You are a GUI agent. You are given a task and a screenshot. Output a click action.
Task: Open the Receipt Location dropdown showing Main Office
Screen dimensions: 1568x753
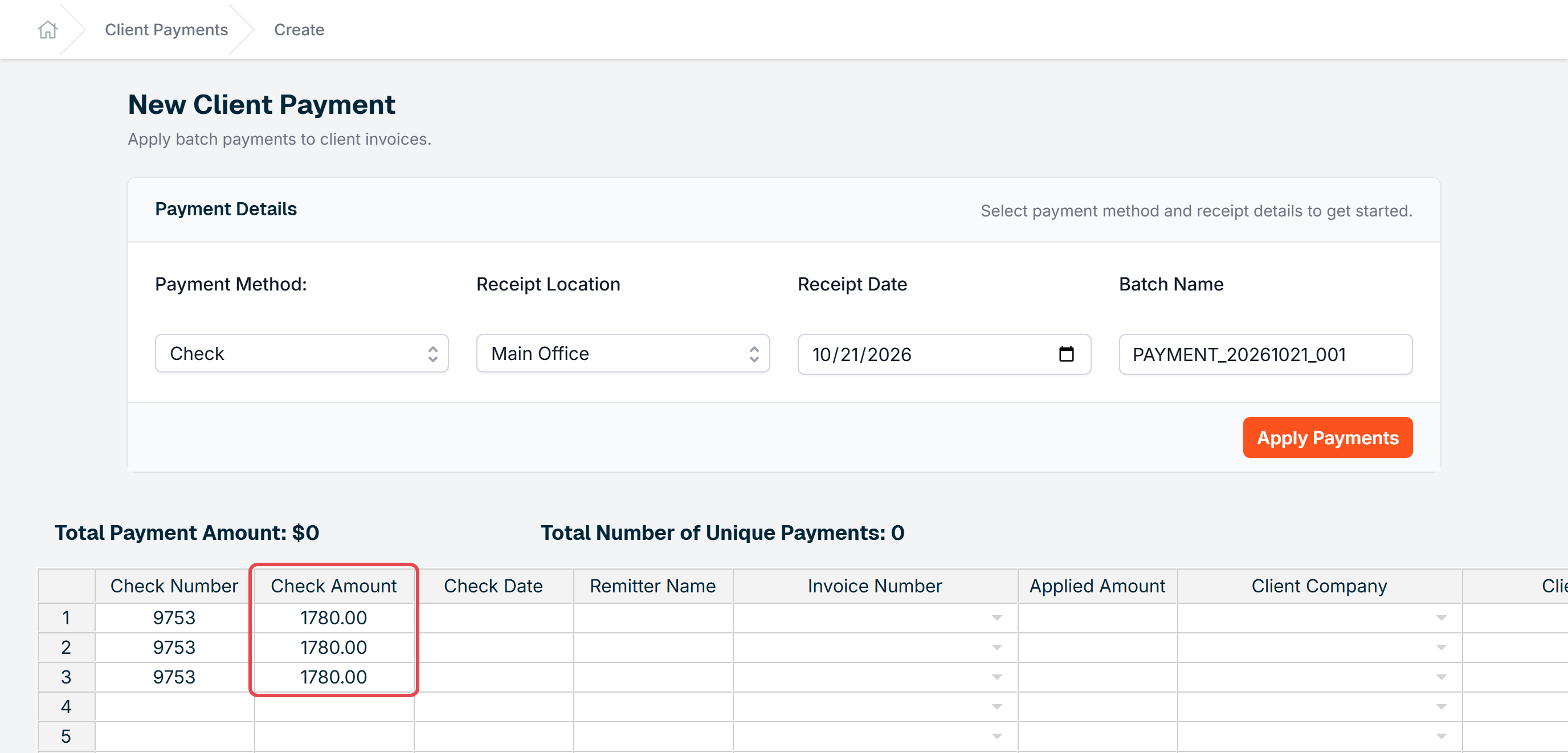pos(623,353)
